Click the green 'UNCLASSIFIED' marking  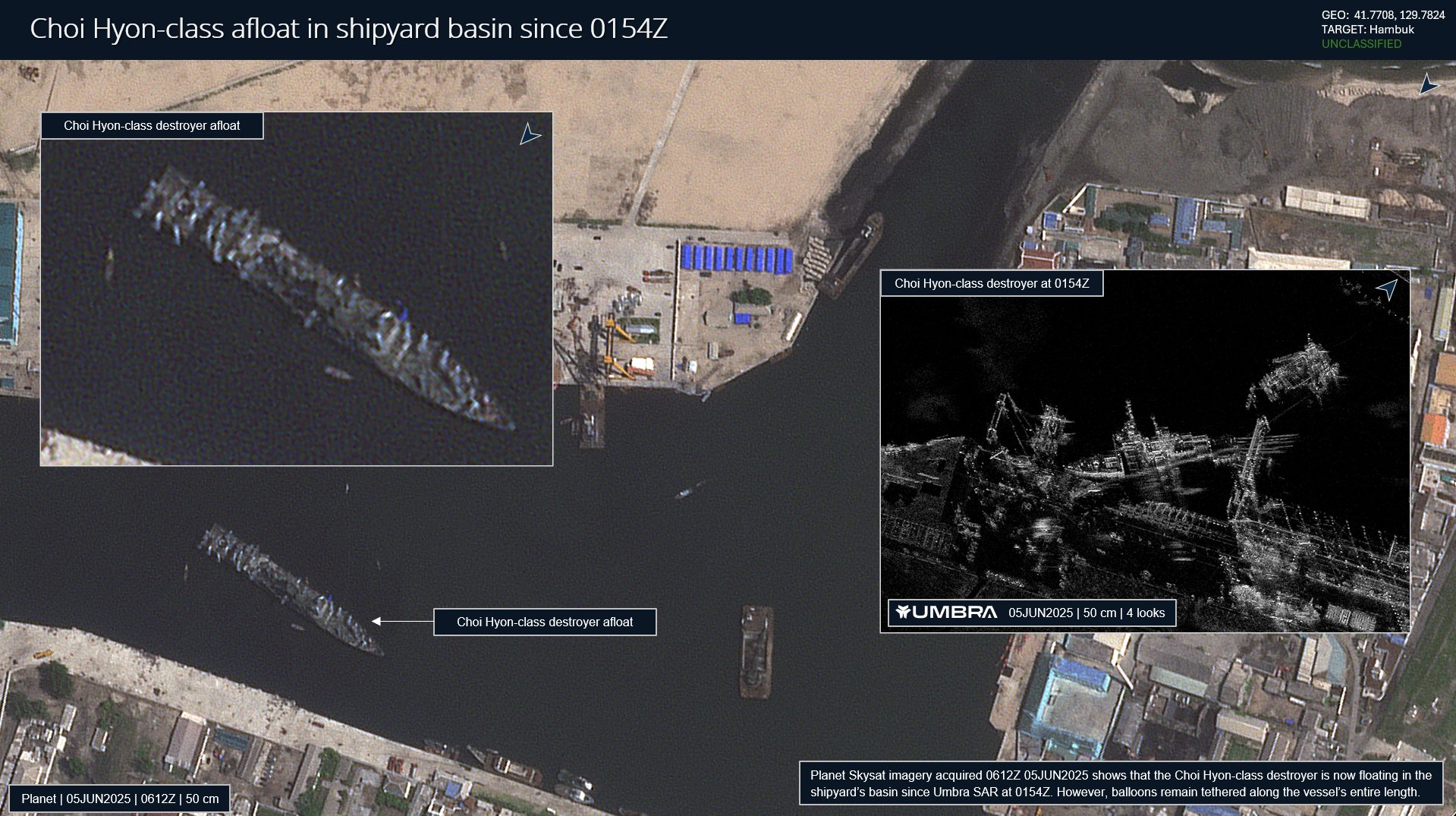(1361, 44)
